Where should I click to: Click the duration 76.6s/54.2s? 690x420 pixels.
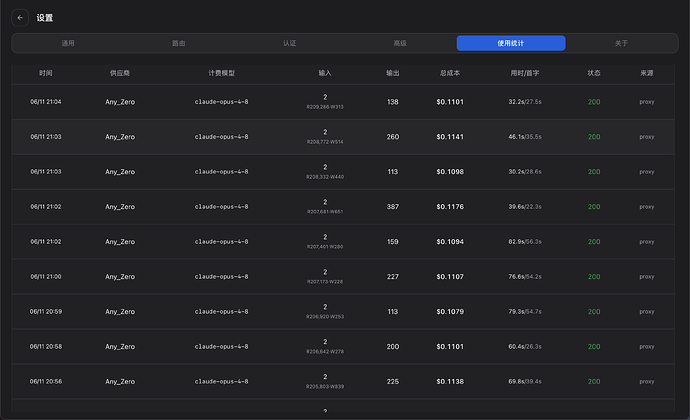525,276
